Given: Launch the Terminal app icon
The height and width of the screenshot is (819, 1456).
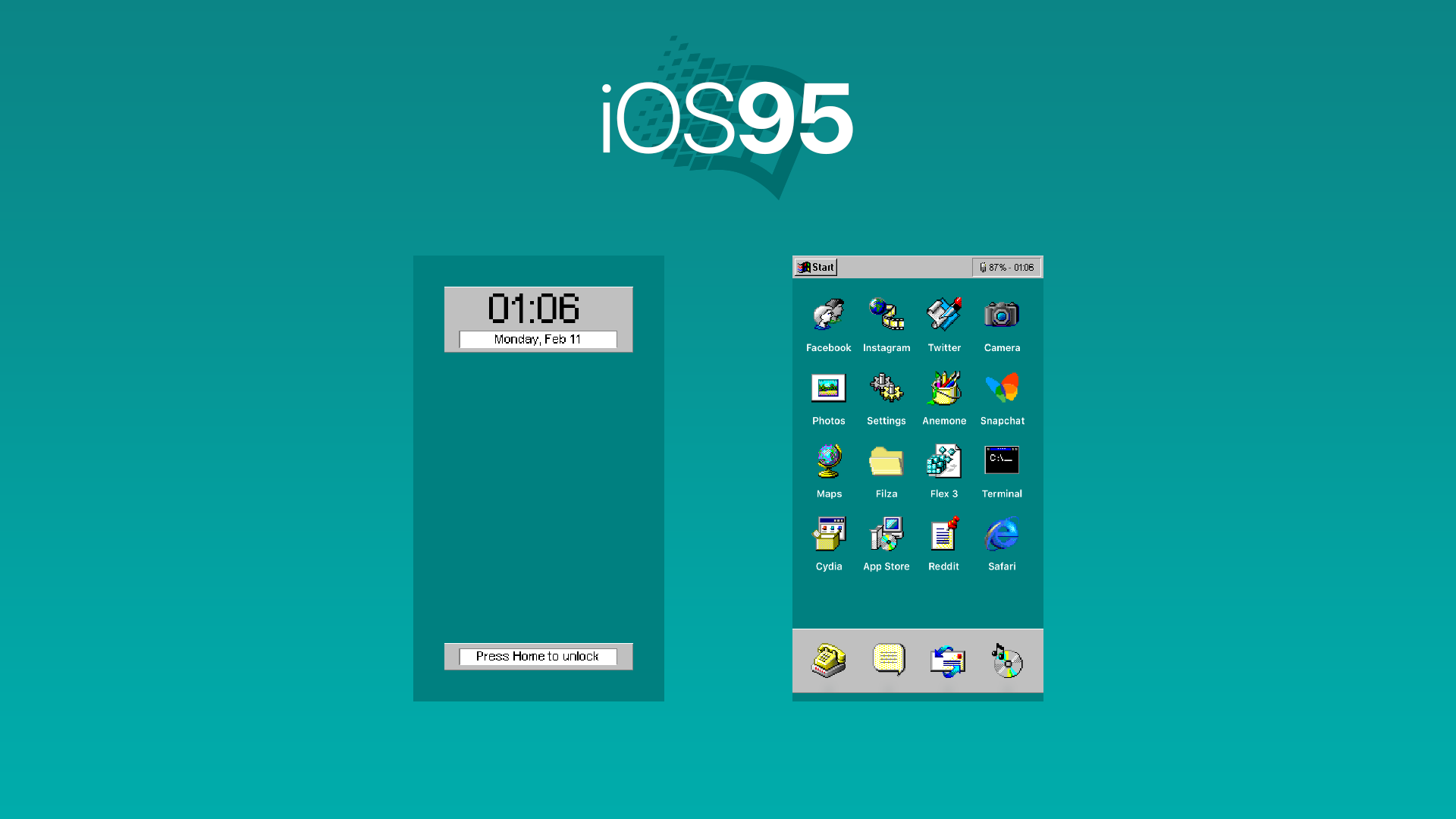Looking at the screenshot, I should (x=1002, y=460).
